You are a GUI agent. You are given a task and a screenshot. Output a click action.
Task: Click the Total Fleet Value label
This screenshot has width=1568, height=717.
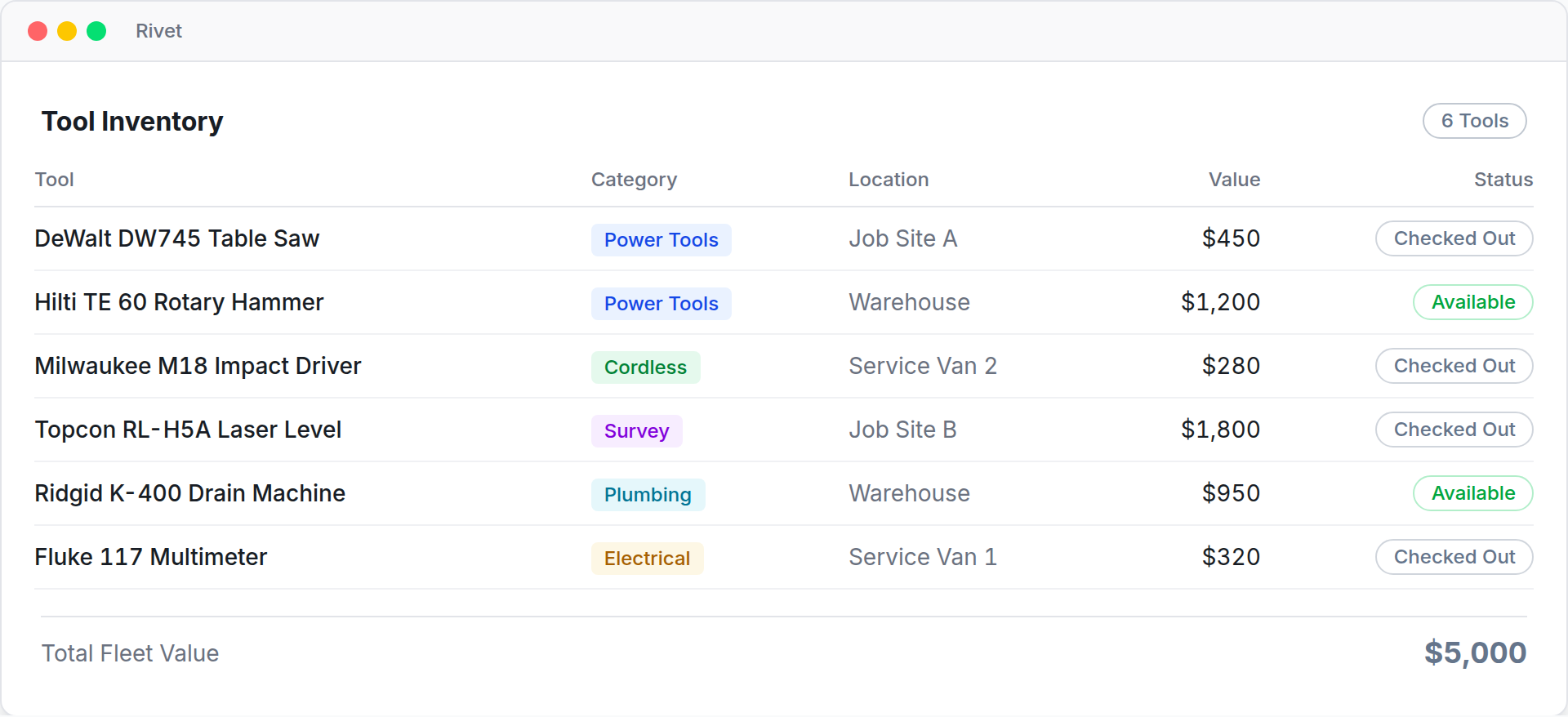(x=131, y=653)
